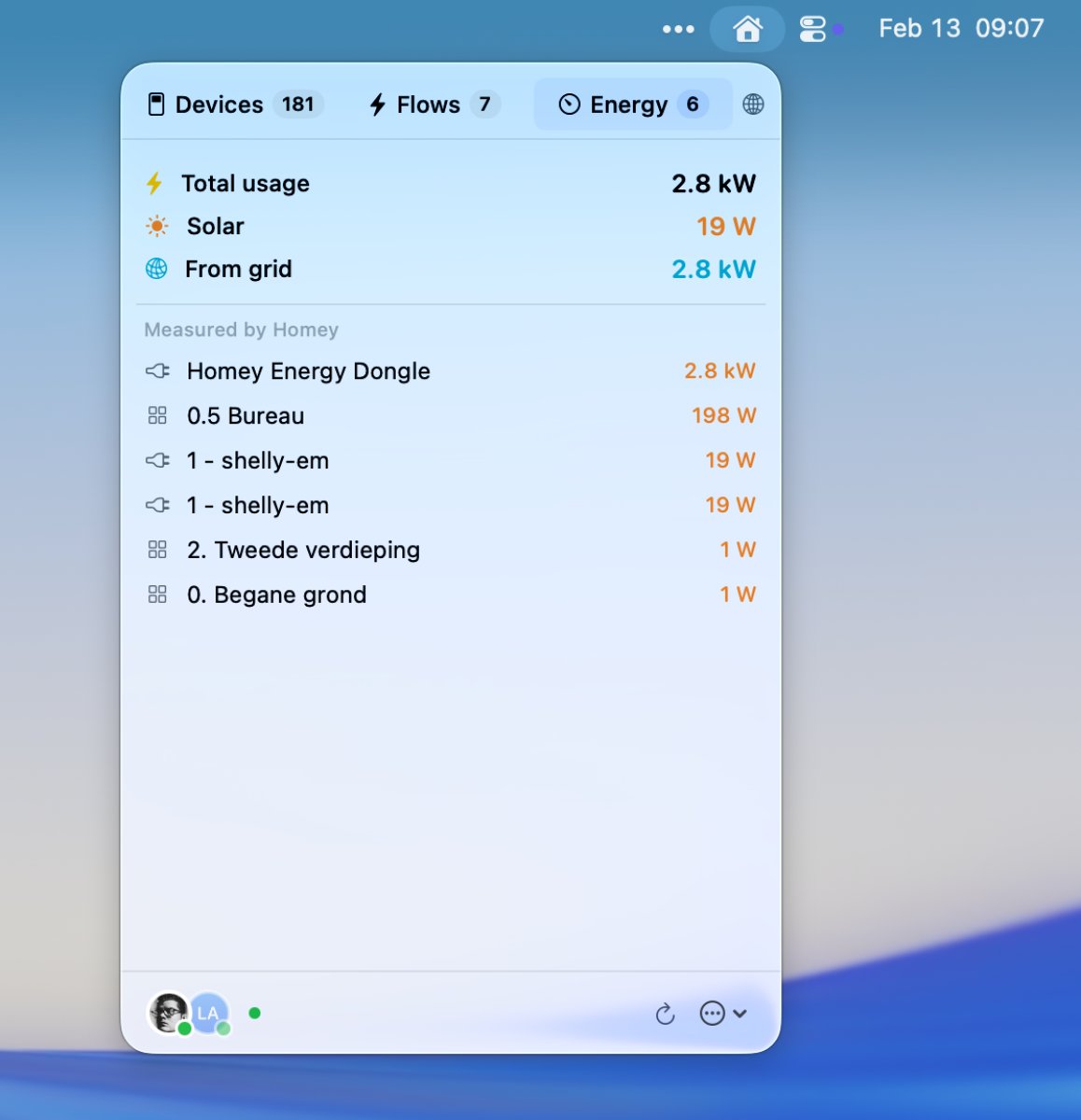The width and height of the screenshot is (1081, 1120).
Task: Click the refresh arrow icon
Action: (x=665, y=1014)
